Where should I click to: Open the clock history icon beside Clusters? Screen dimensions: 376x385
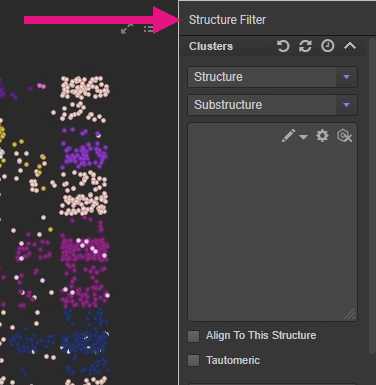(327, 46)
